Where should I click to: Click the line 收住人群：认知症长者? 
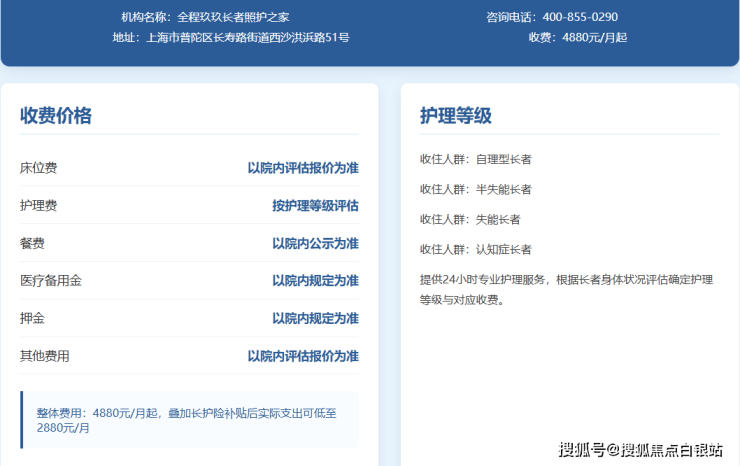click(476, 250)
